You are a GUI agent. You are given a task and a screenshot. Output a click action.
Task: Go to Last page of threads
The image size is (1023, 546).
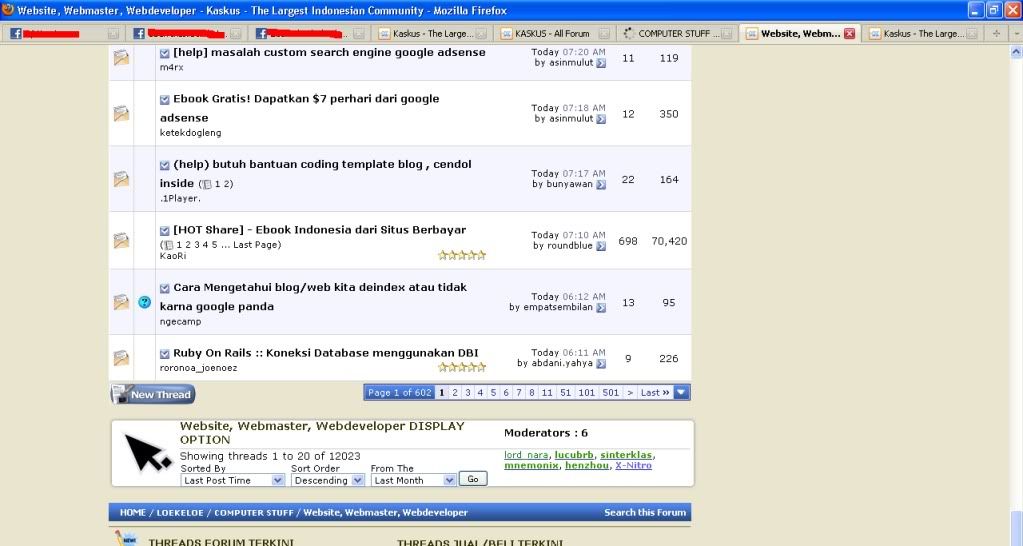click(654, 393)
